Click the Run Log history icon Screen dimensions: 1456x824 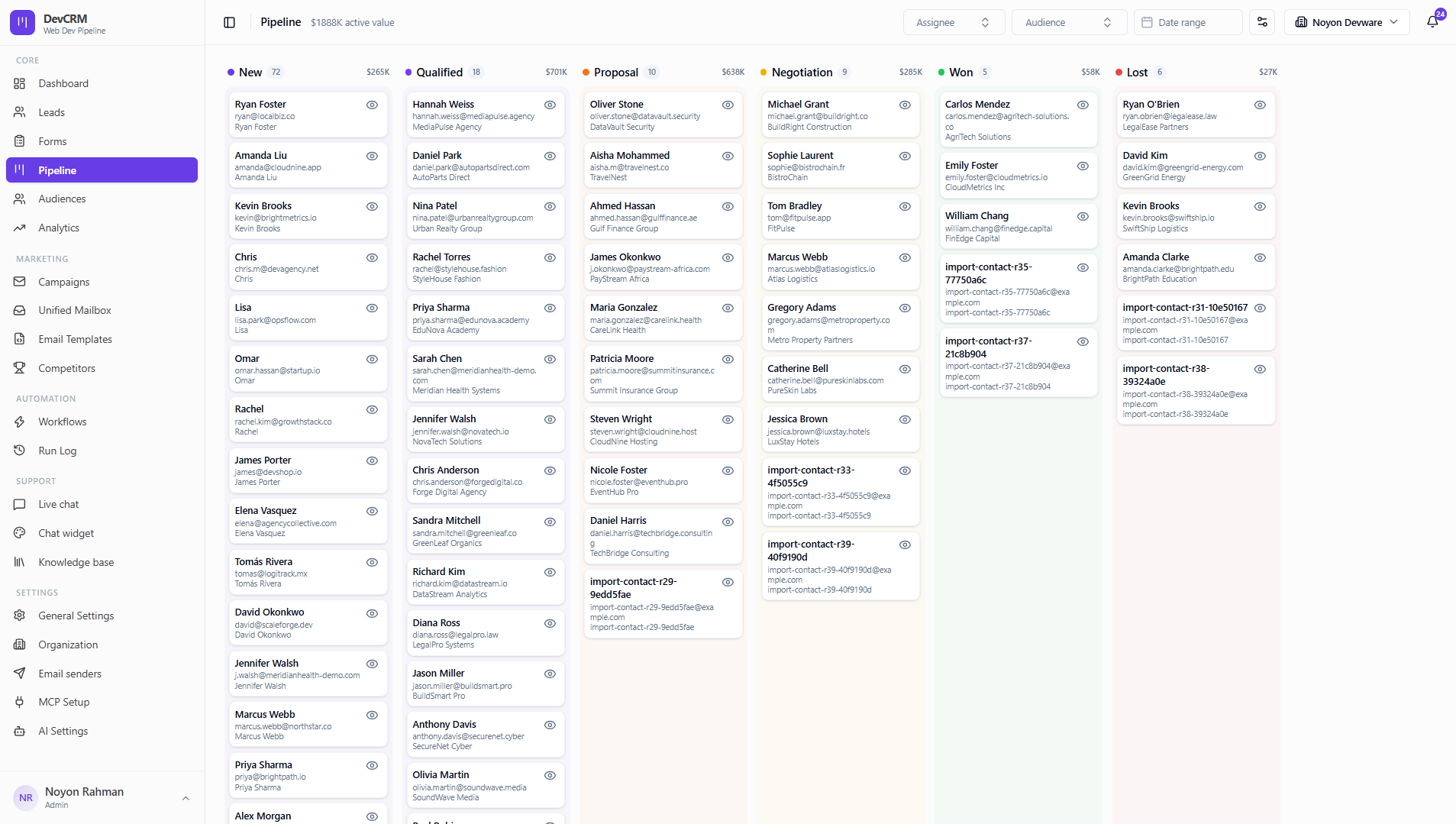click(x=20, y=451)
